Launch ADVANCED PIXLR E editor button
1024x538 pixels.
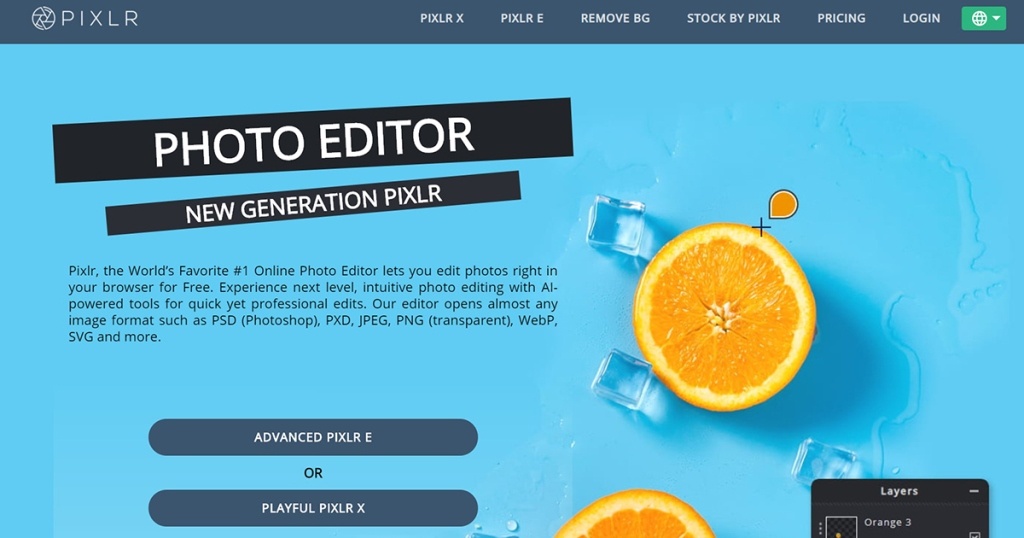coord(313,437)
